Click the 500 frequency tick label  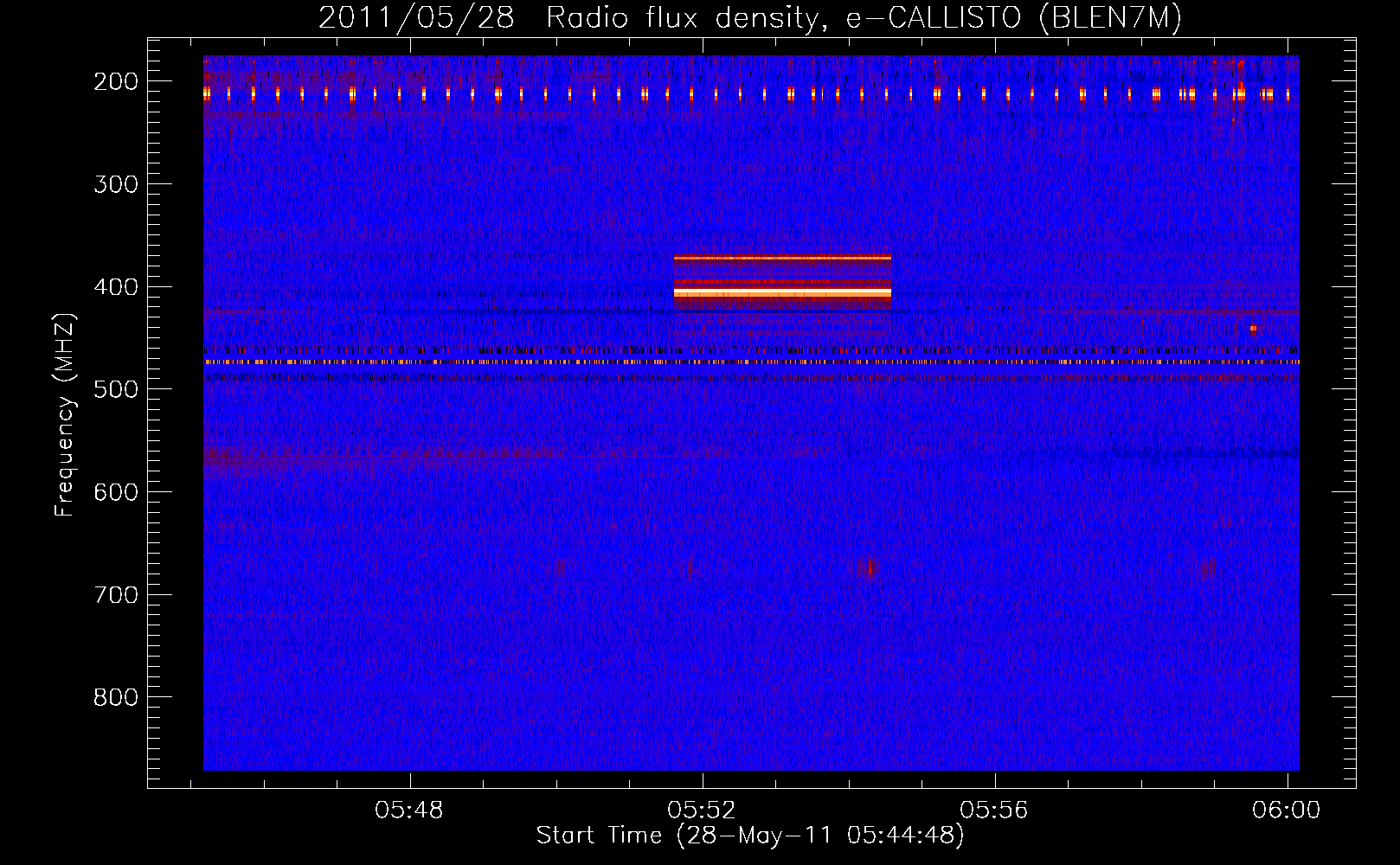(116, 389)
